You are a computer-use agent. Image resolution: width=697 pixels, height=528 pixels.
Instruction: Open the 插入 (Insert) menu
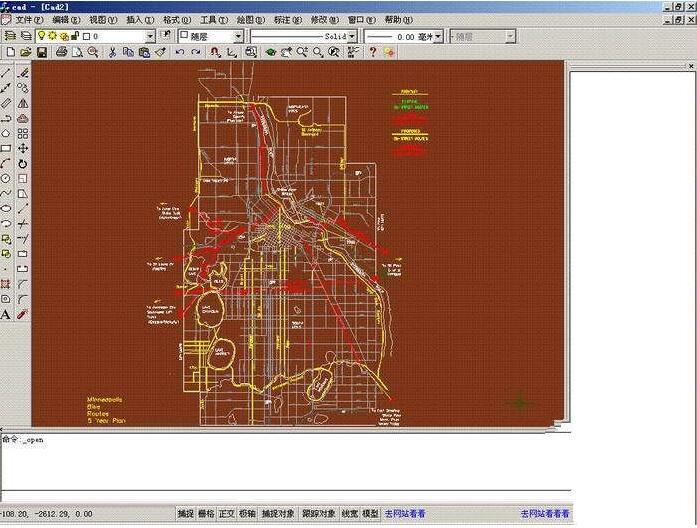click(x=140, y=20)
